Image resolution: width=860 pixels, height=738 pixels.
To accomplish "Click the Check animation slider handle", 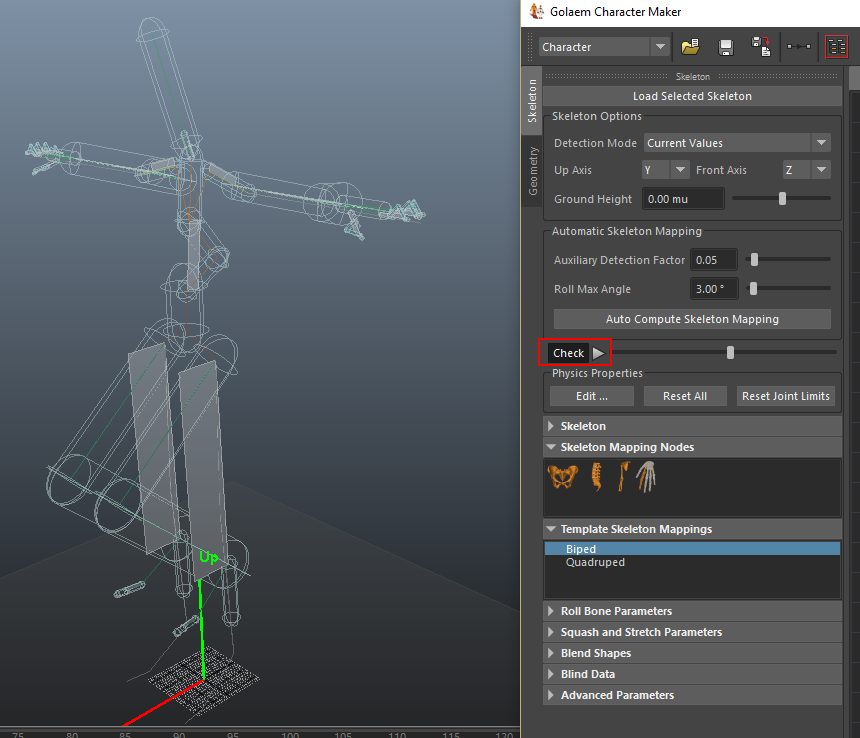I will [730, 353].
